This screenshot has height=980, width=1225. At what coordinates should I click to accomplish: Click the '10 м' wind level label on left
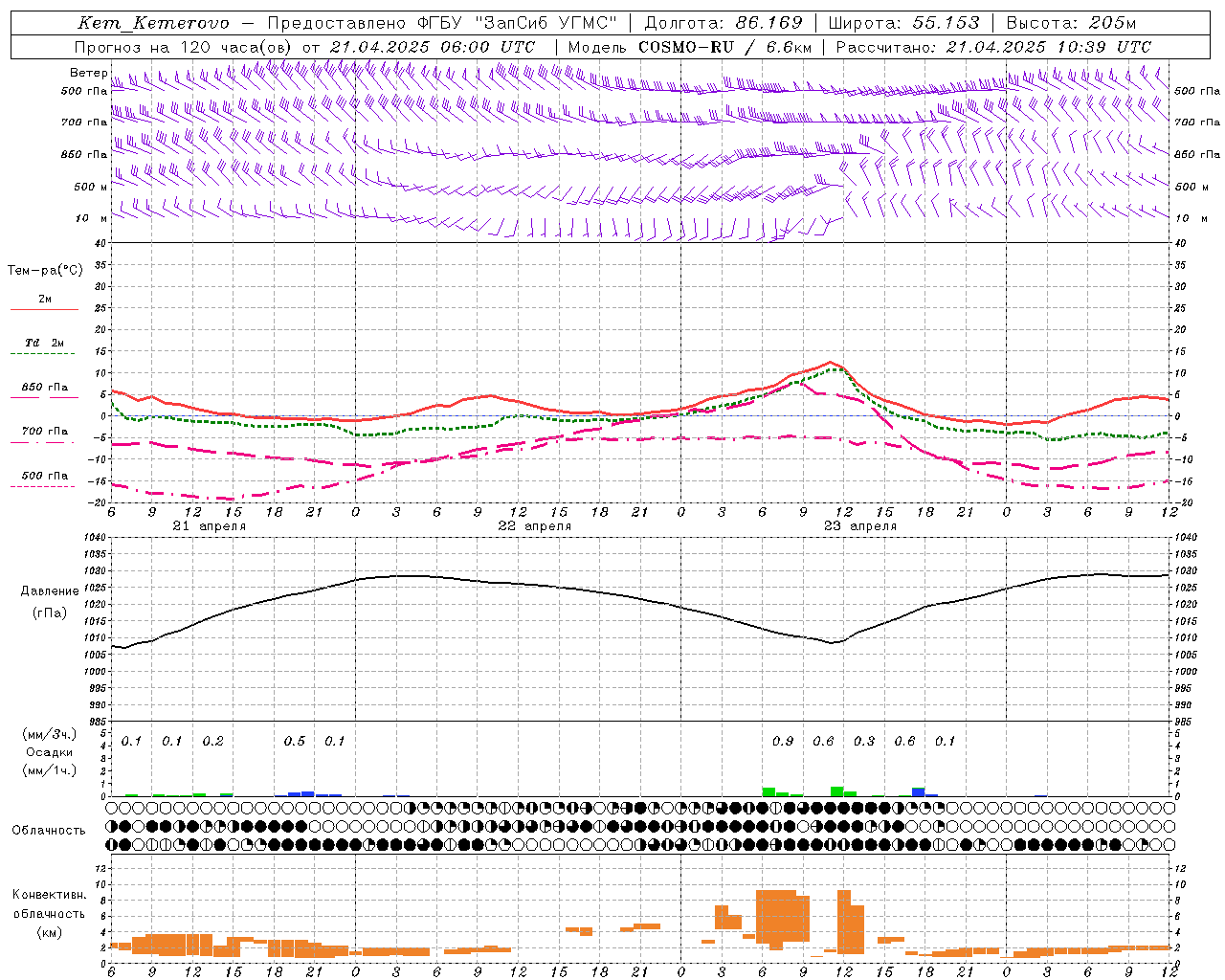coord(91,218)
